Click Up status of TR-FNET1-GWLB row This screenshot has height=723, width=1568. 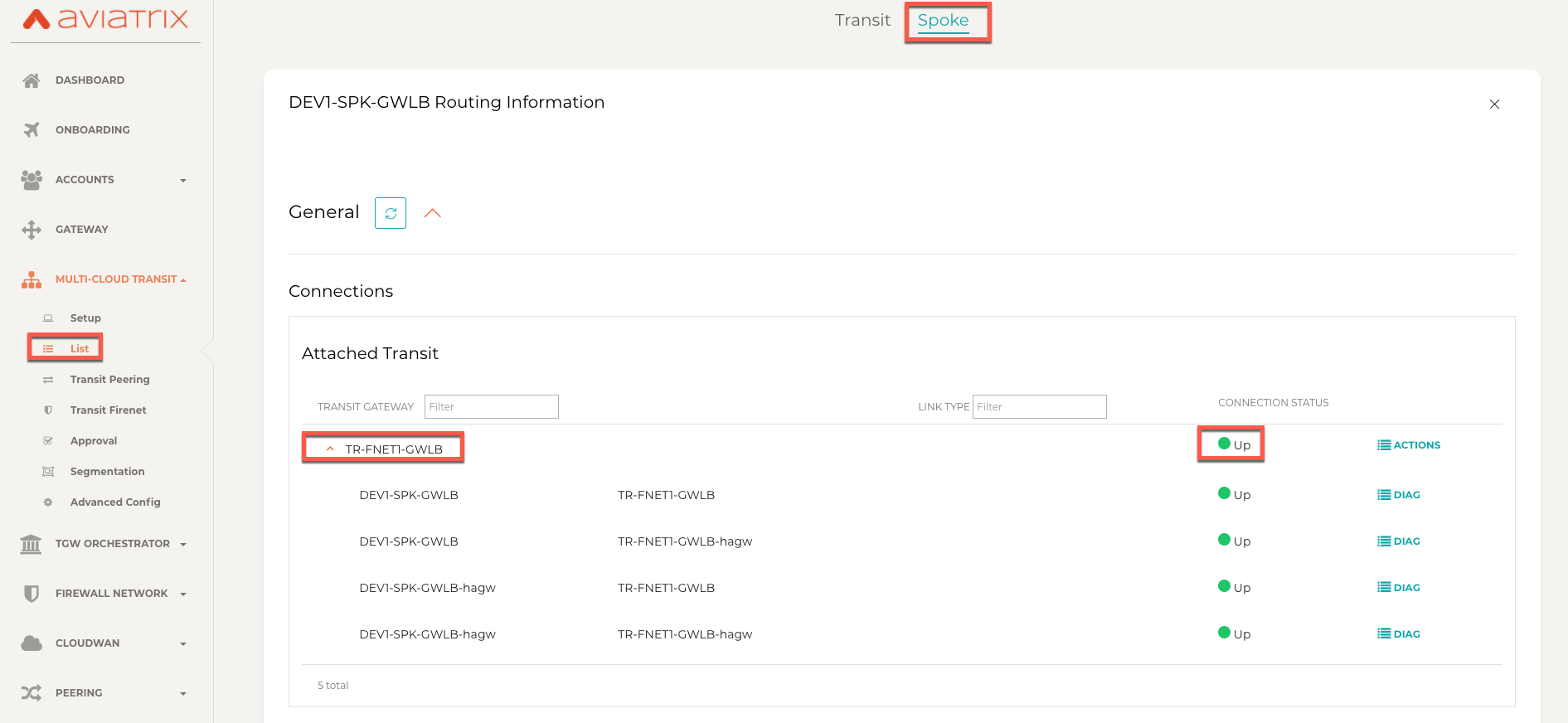(x=1234, y=444)
